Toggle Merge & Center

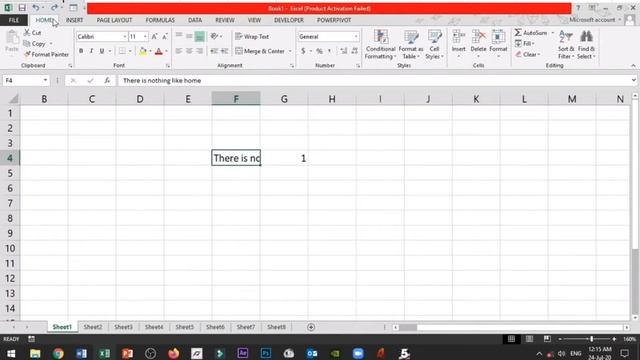[260, 51]
